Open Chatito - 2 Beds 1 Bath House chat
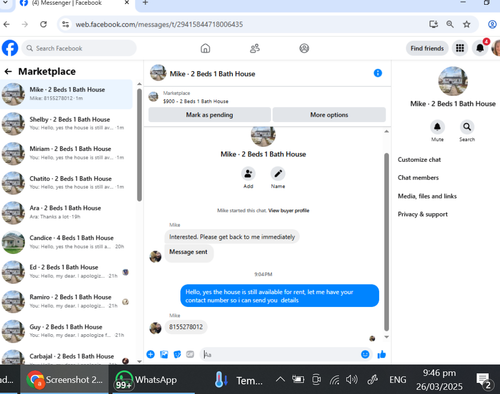The height and width of the screenshot is (394, 500). point(67,183)
